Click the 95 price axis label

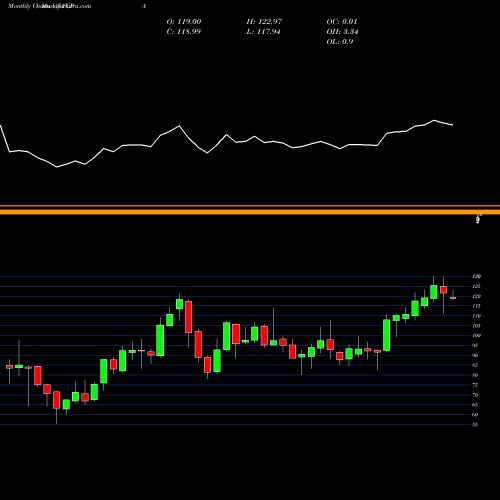point(475,345)
